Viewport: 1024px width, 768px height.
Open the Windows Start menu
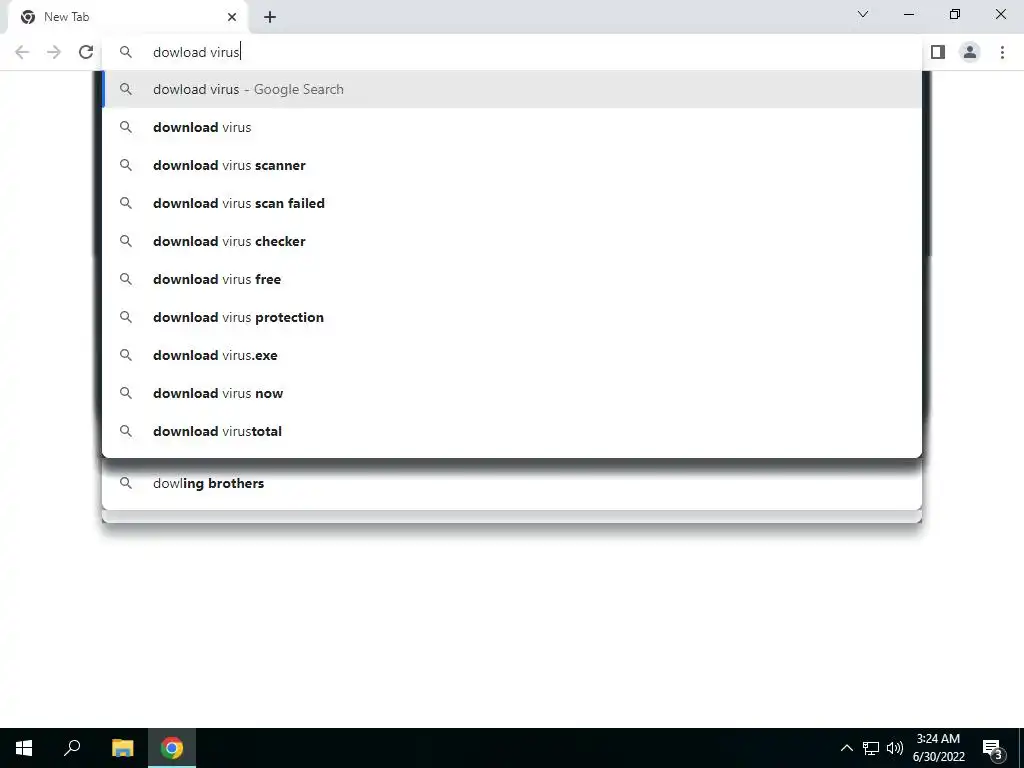24,748
